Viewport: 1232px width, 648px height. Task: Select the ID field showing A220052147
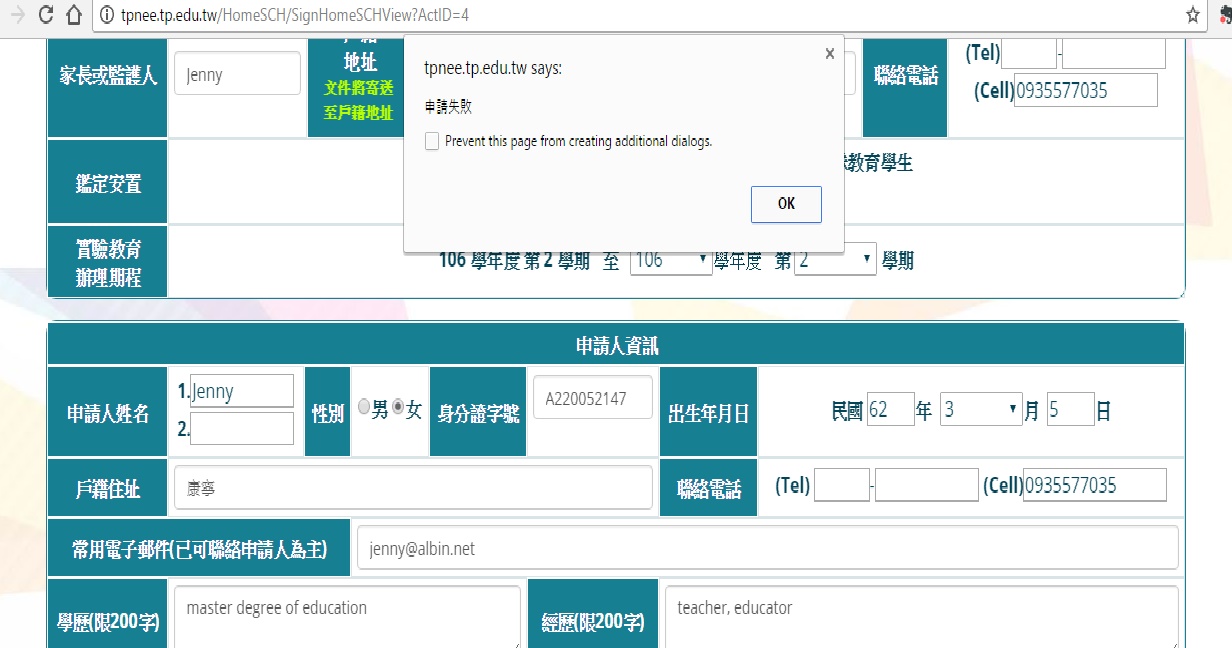pyautogui.click(x=593, y=396)
